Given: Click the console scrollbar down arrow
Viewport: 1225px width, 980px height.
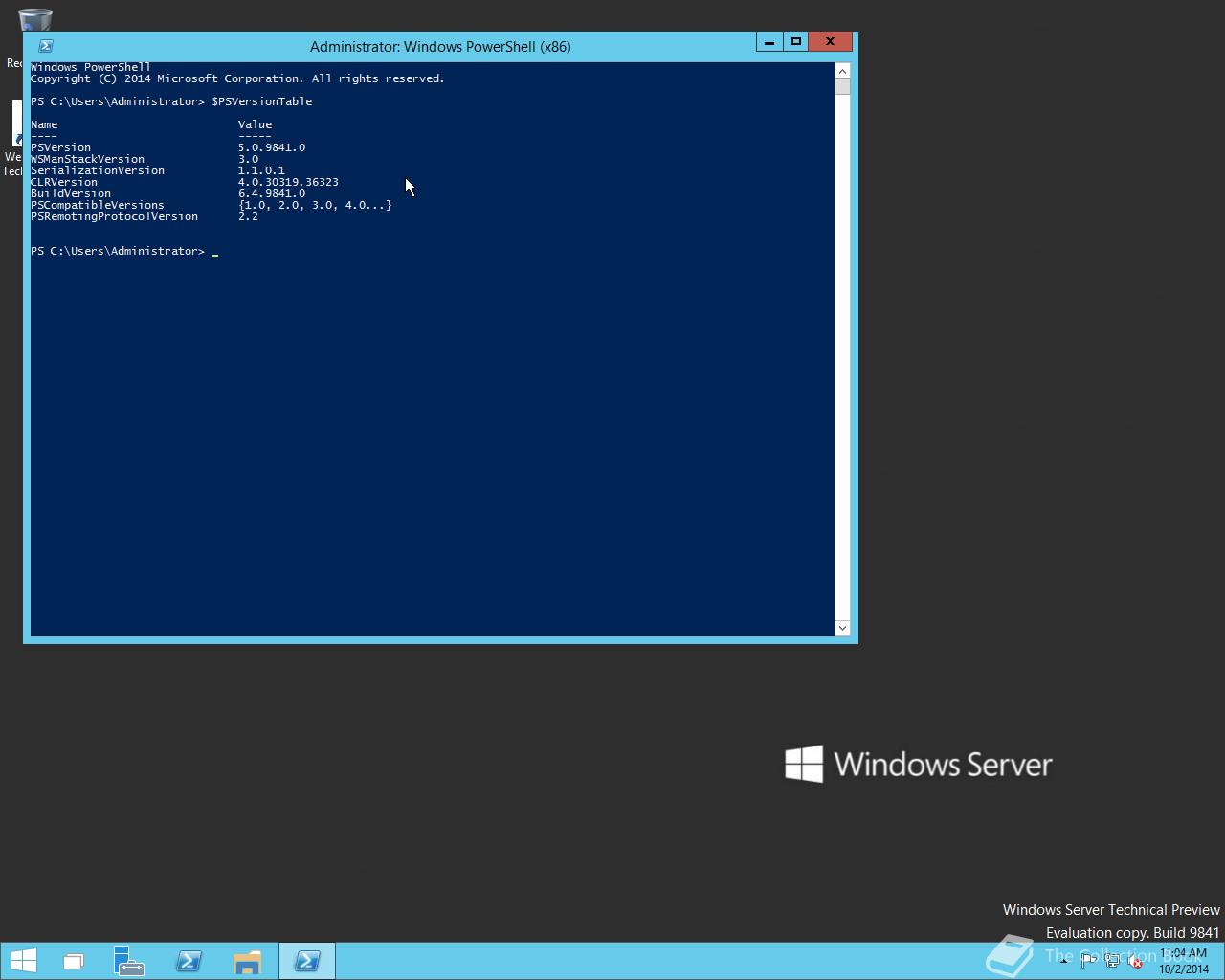Looking at the screenshot, I should coord(842,628).
